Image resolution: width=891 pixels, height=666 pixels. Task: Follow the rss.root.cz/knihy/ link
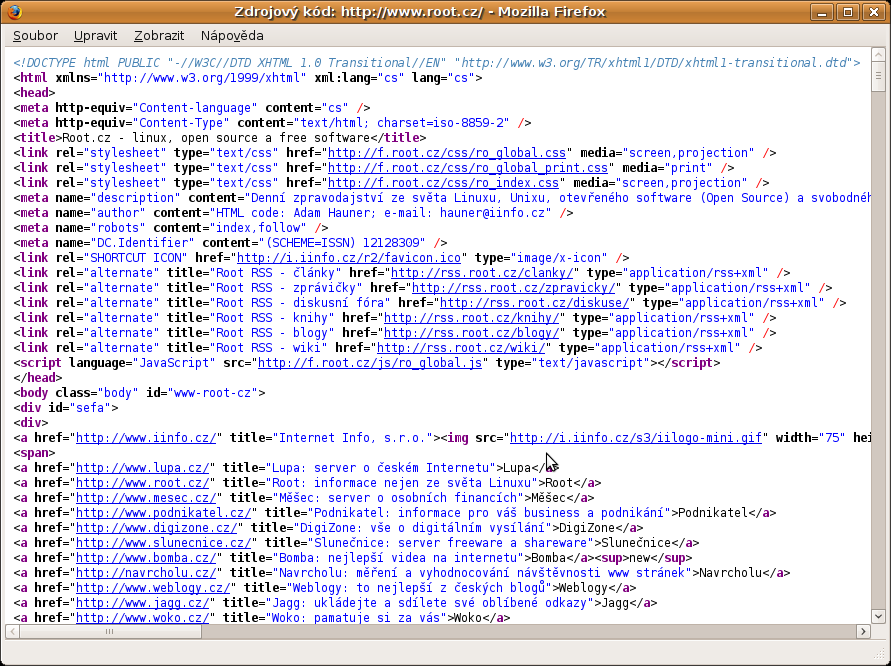[x=471, y=318]
